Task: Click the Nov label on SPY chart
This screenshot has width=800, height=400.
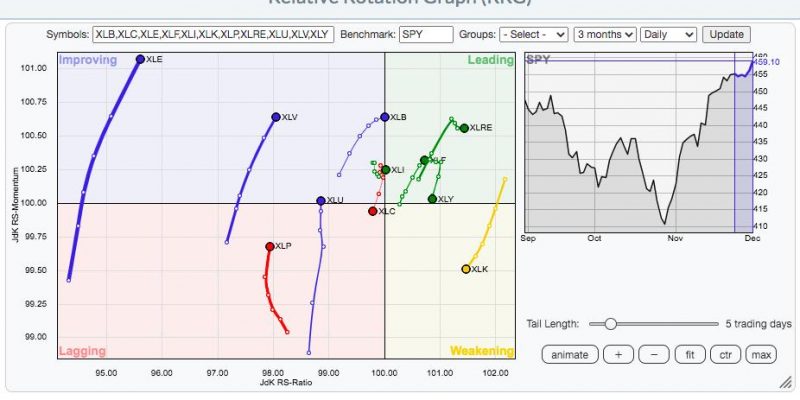Action: pyautogui.click(x=676, y=238)
